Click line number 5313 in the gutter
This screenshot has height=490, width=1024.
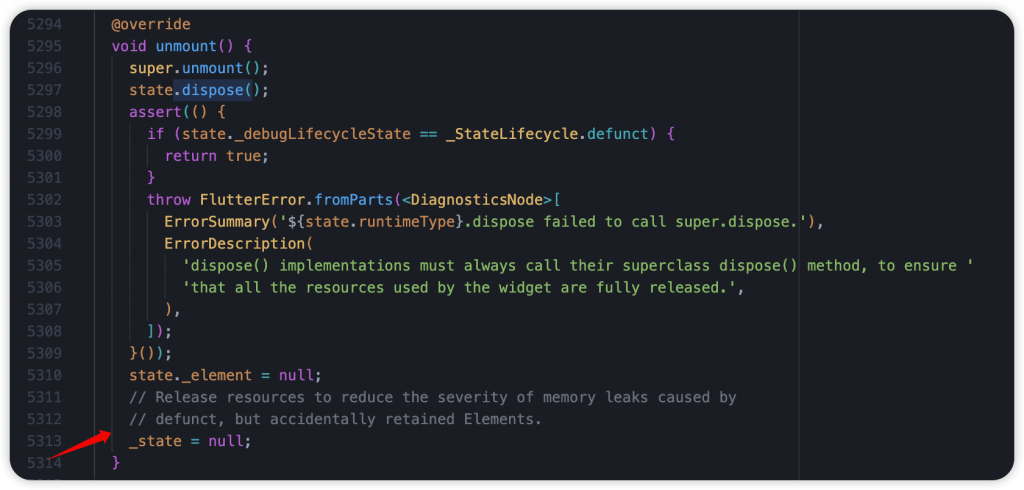tap(44, 441)
